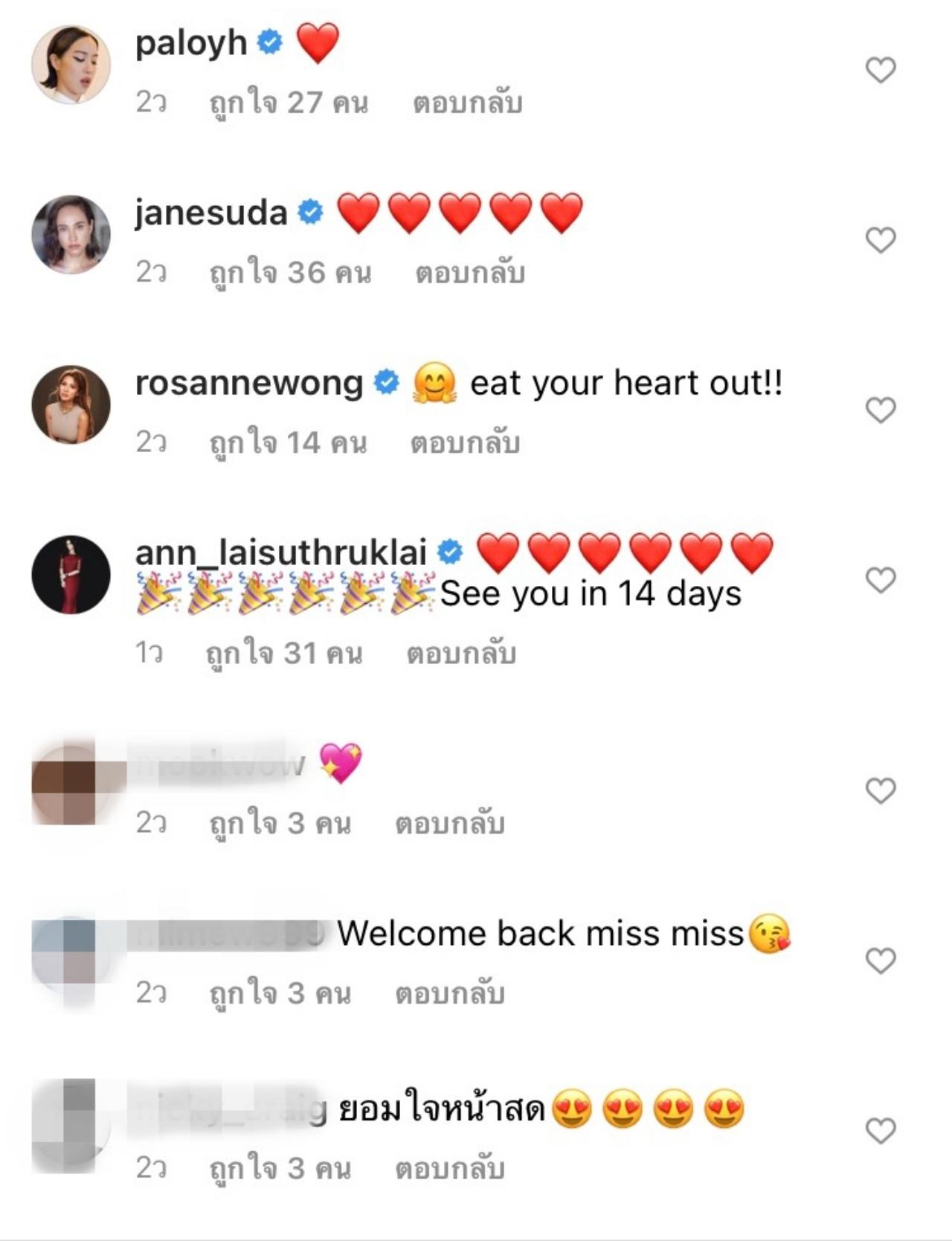Screen dimensions: 952x1241
Task: Open paloyh's profile picture
Action: pos(71,65)
